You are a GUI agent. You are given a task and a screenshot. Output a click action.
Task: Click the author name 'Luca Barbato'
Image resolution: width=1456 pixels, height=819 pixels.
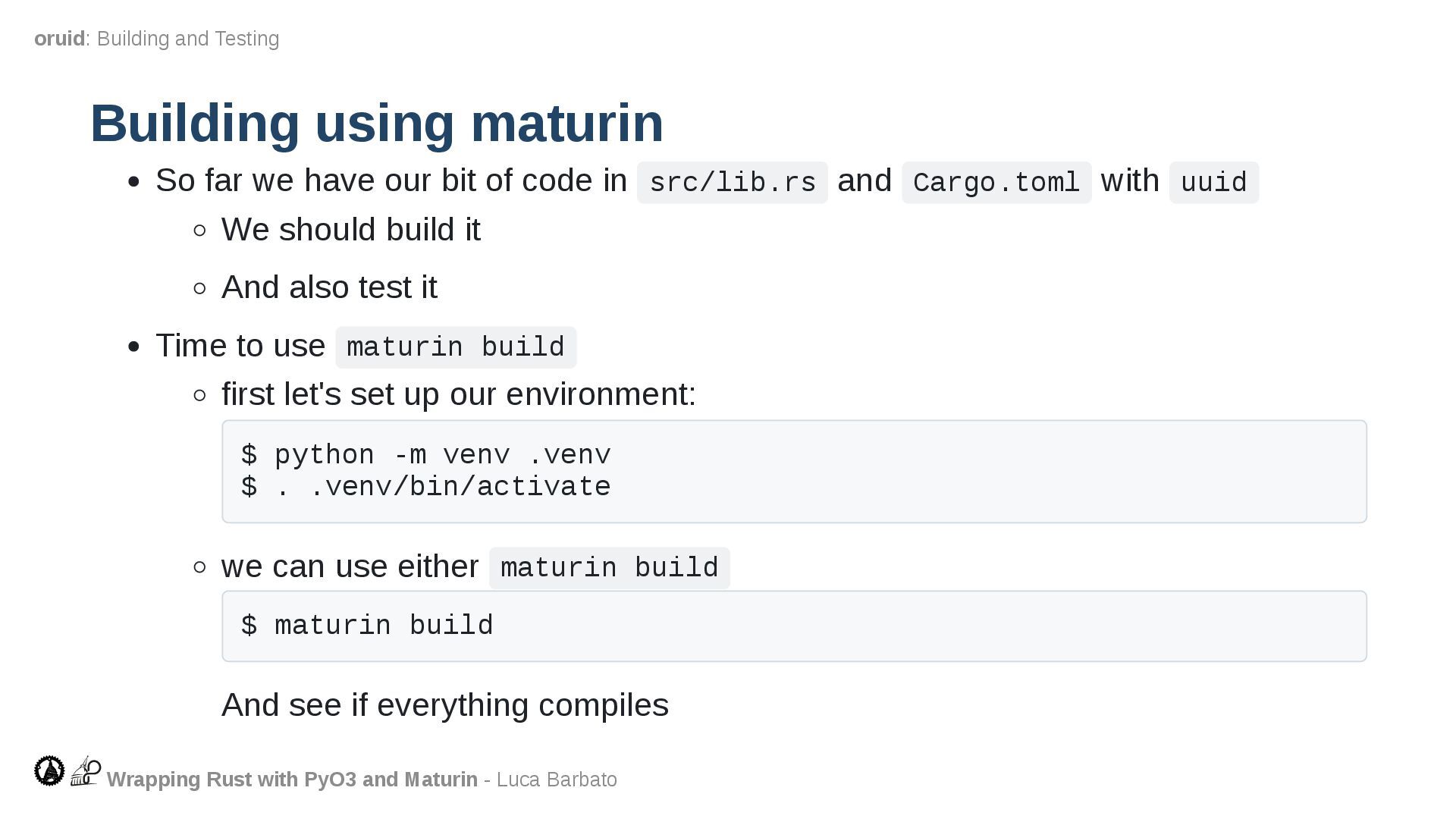click(x=557, y=780)
